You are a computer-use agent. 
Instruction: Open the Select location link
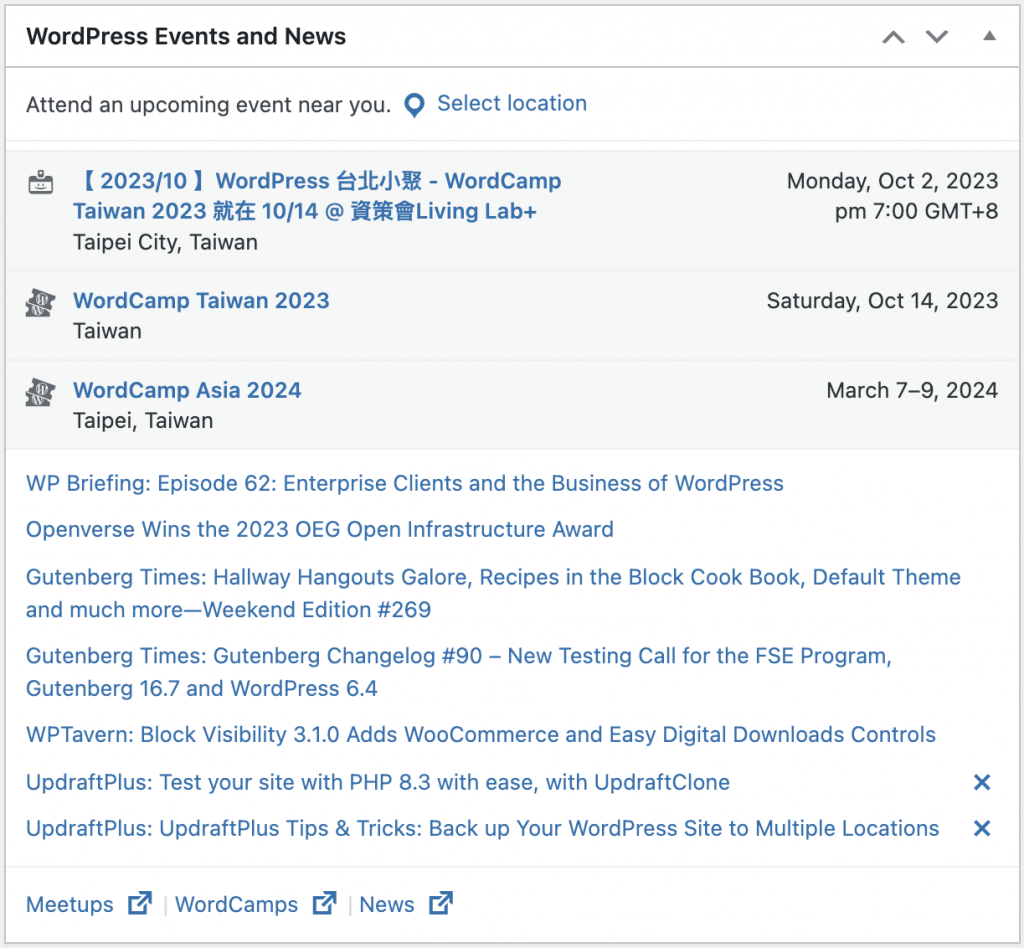[x=511, y=103]
